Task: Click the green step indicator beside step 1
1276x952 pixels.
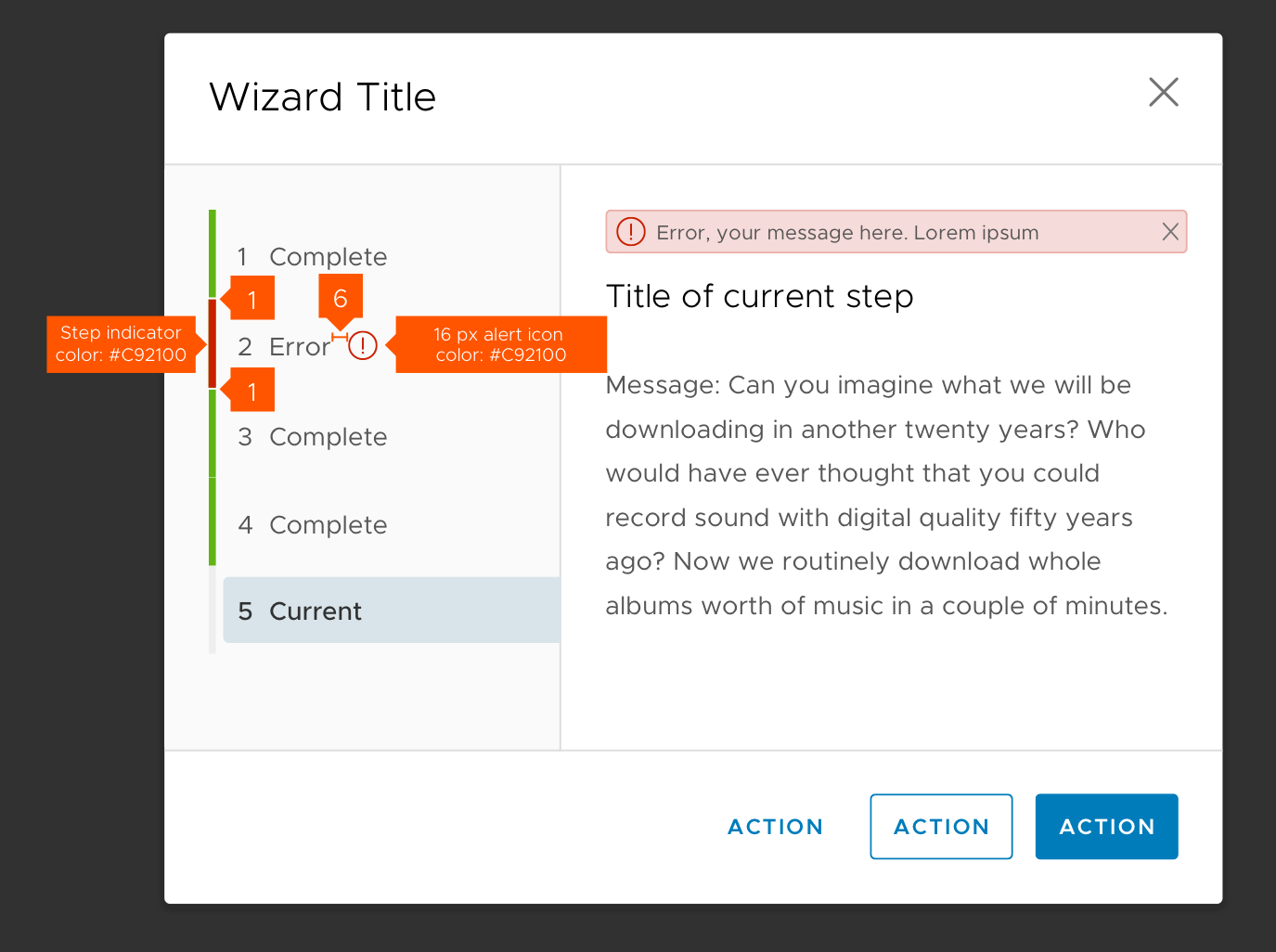Action: pyautogui.click(x=213, y=253)
